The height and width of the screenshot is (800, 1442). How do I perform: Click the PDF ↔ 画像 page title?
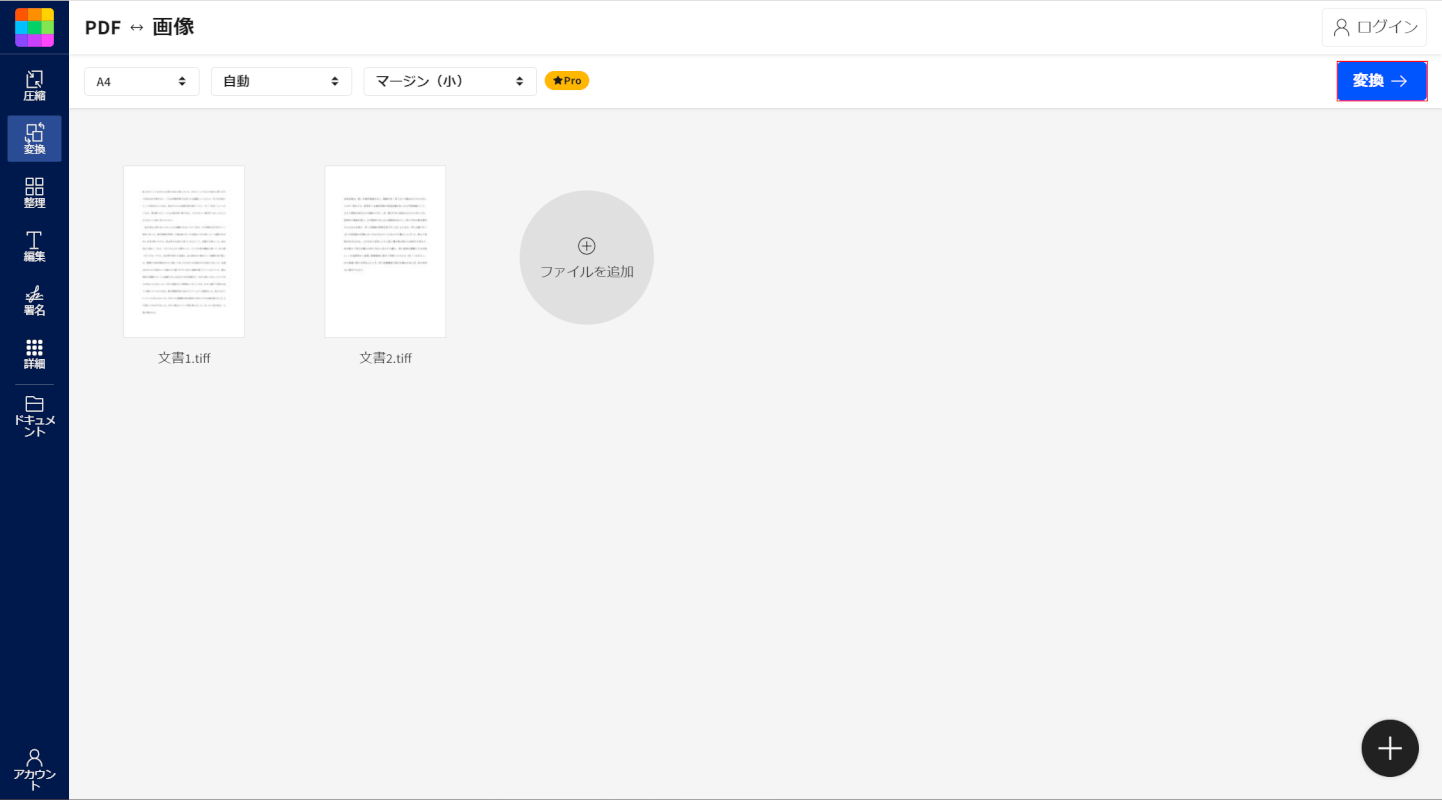pos(139,27)
